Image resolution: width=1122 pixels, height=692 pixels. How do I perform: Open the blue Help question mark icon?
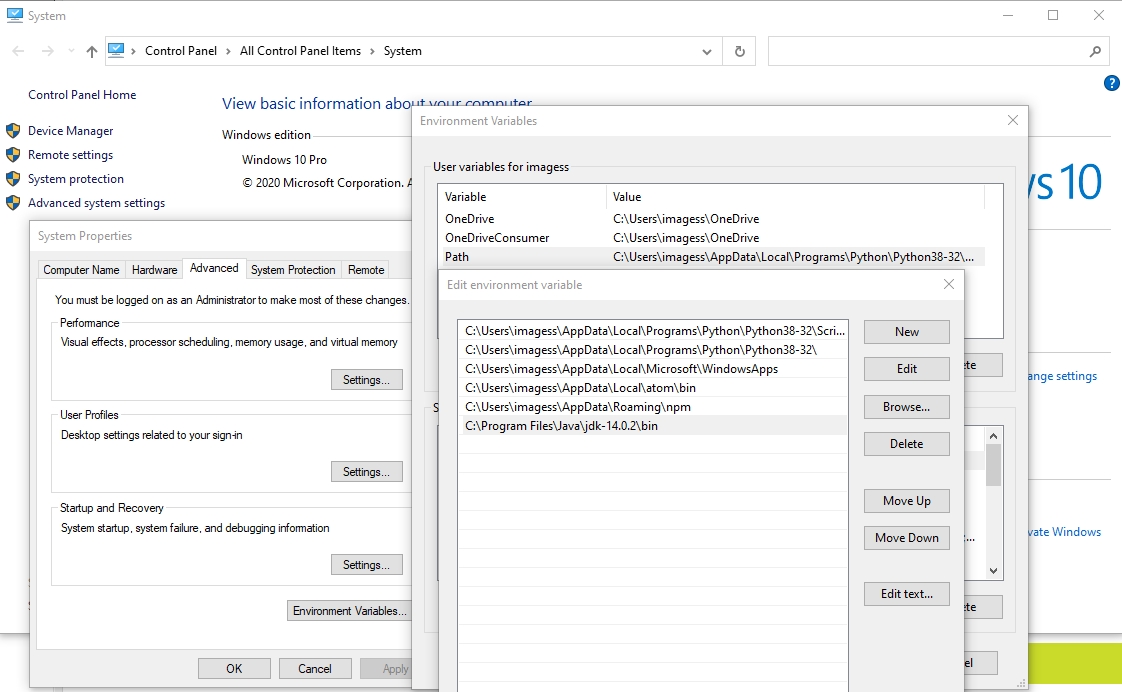1112,83
